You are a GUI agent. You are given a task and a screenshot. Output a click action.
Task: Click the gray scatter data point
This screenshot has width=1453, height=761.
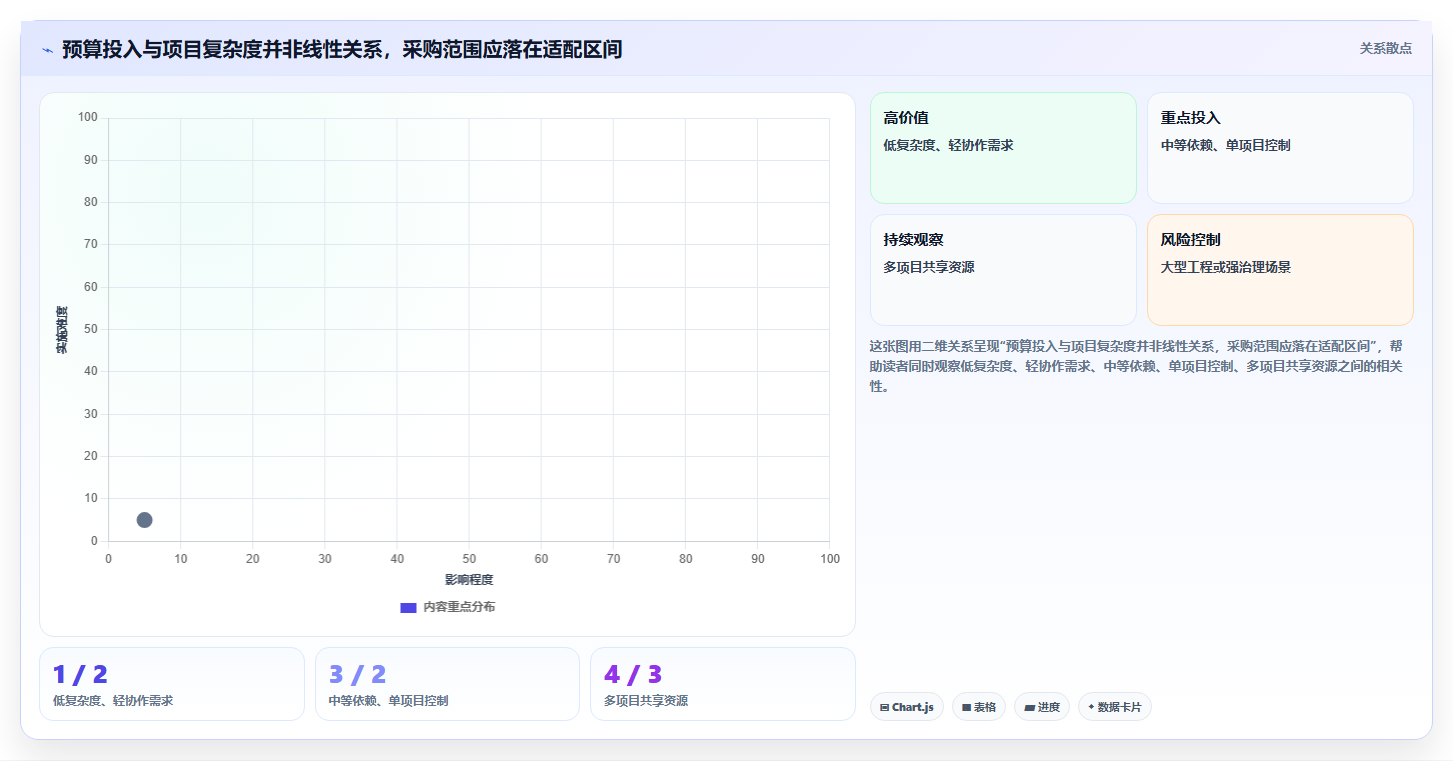144,520
